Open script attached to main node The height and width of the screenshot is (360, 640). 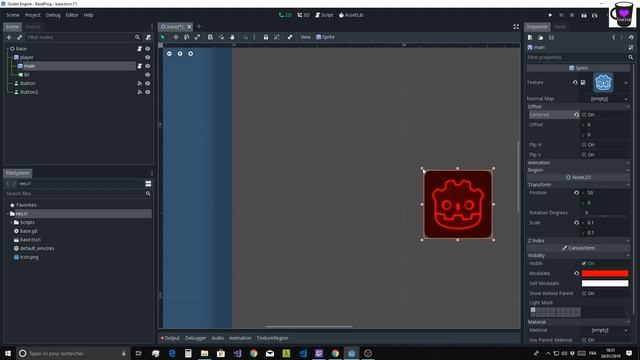(x=140, y=66)
